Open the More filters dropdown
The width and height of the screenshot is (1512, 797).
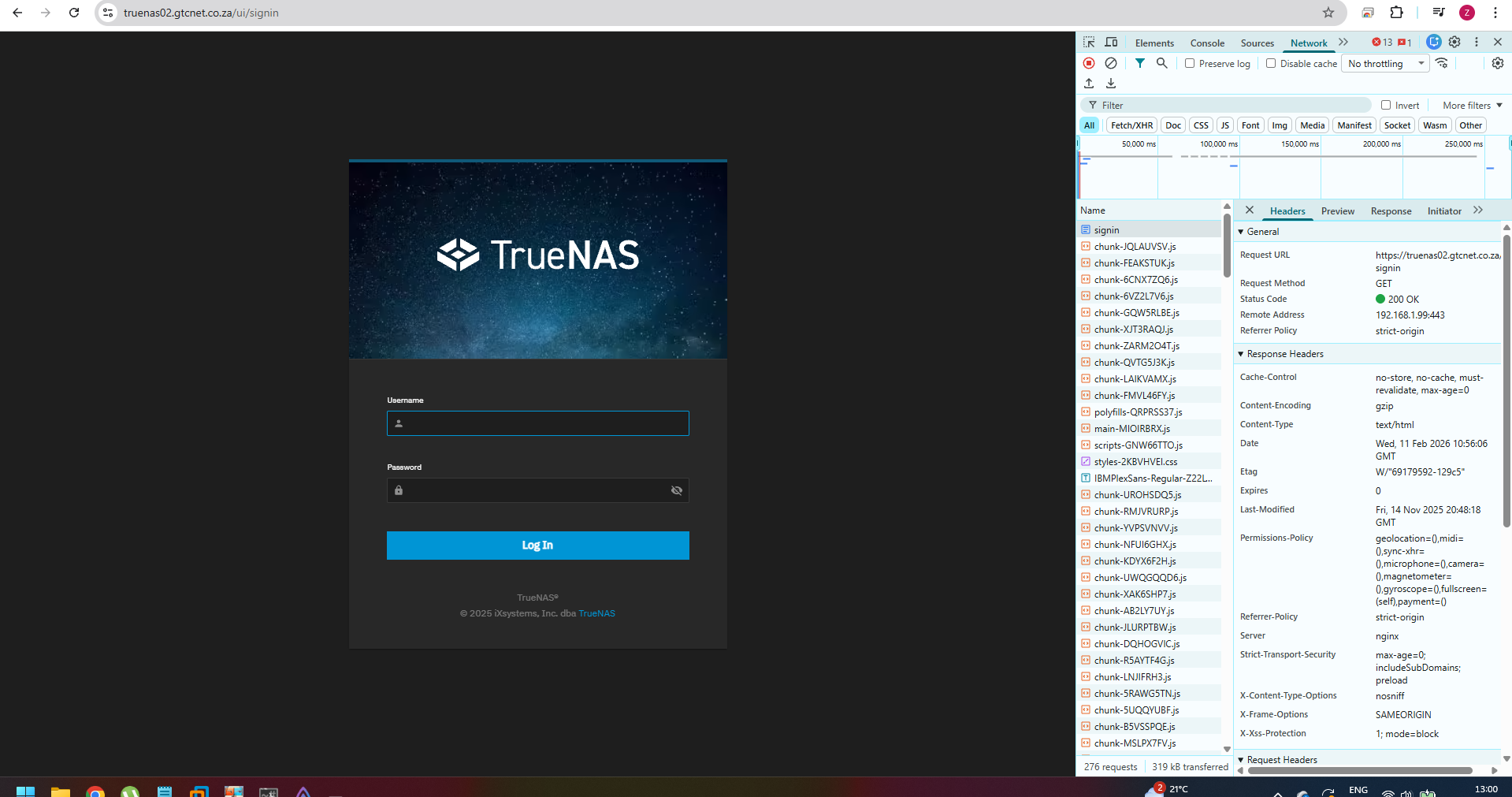1472,106
